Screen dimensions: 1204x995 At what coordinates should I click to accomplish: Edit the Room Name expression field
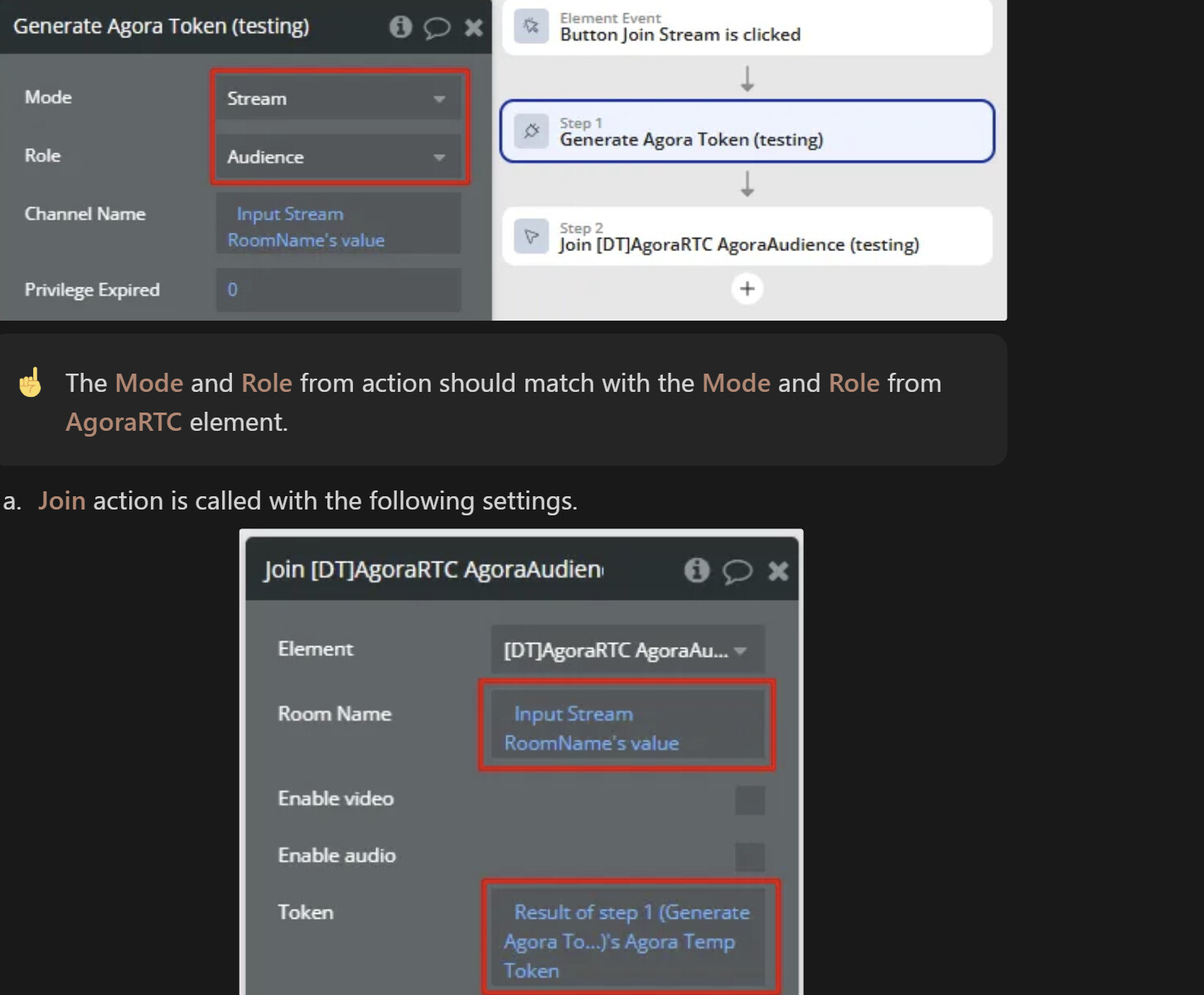pos(627,726)
